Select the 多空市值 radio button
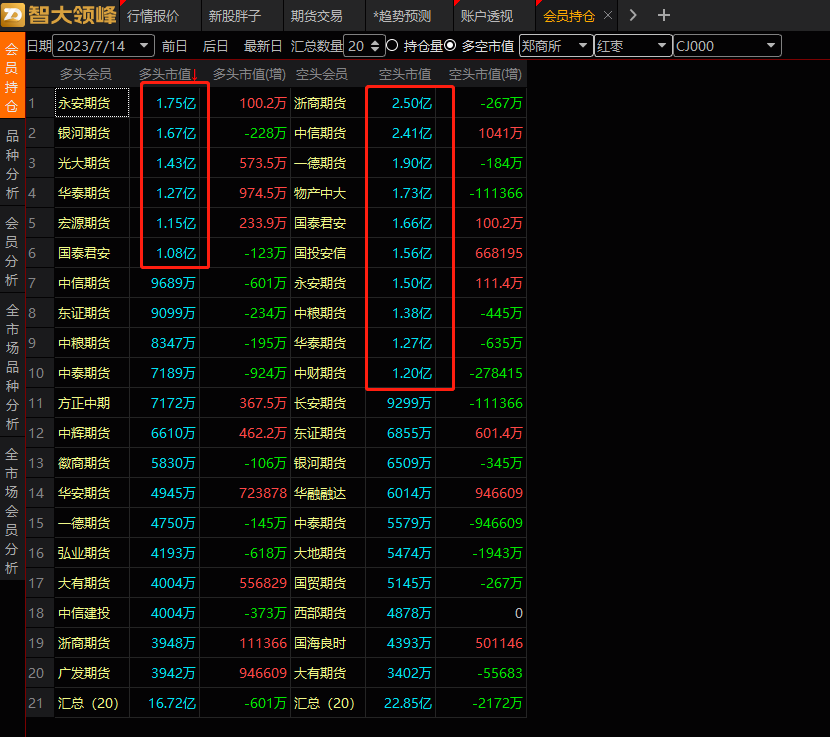The height and width of the screenshot is (737, 830). click(x=450, y=46)
